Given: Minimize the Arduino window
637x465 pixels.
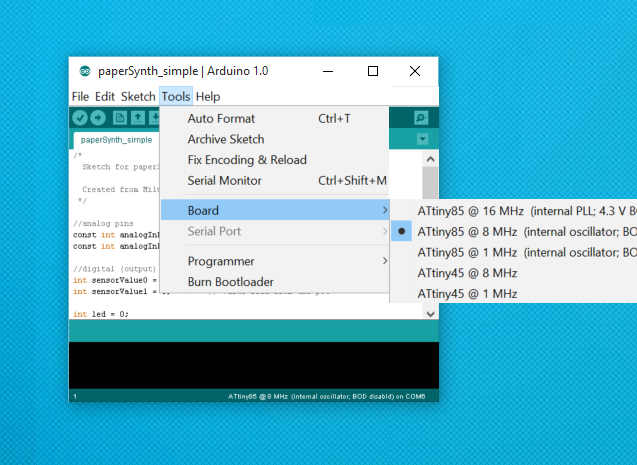Looking at the screenshot, I should pos(328,71).
